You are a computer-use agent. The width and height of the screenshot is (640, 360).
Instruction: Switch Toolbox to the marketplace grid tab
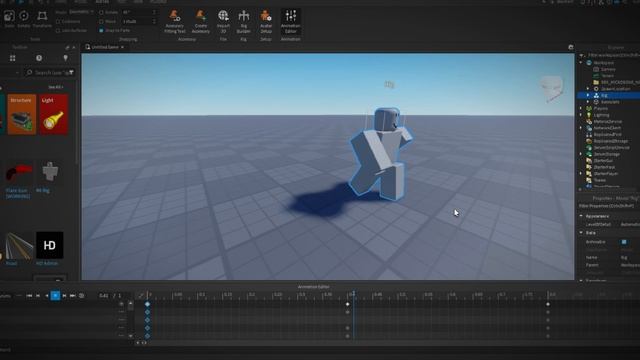(x=13, y=58)
